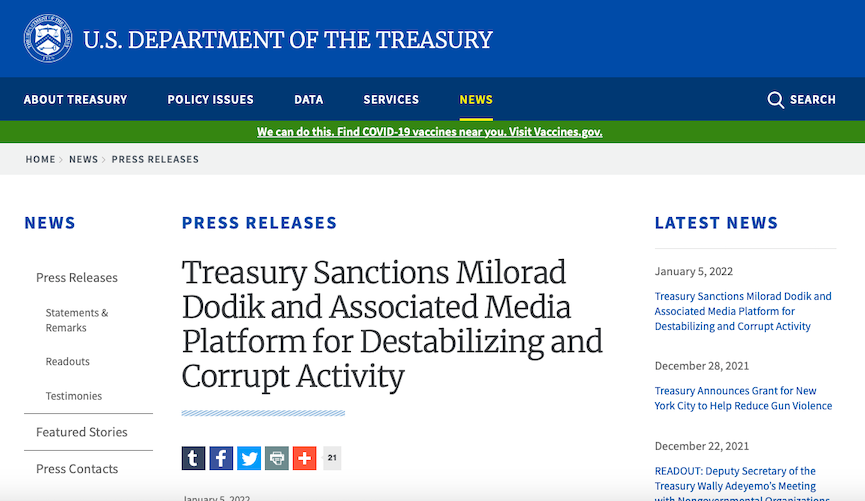865x501 pixels.
Task: Share article on Facebook
Action: coord(221,458)
